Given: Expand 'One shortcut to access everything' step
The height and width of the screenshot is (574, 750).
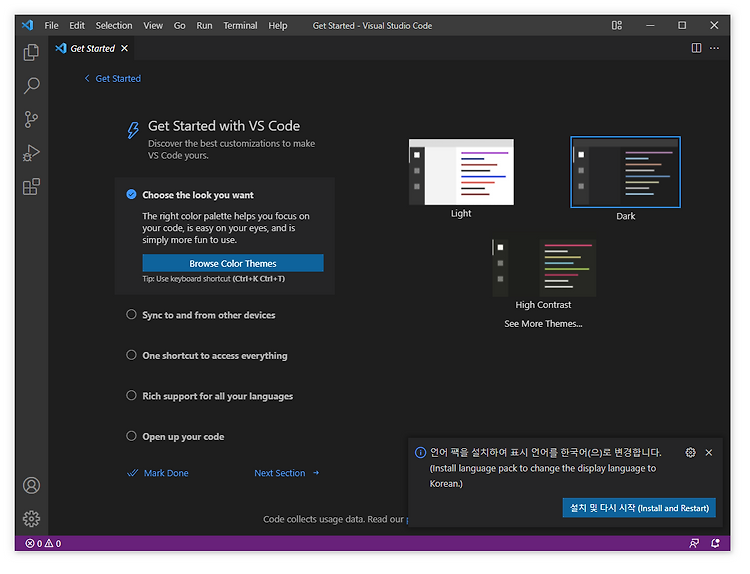Looking at the screenshot, I should [215, 355].
